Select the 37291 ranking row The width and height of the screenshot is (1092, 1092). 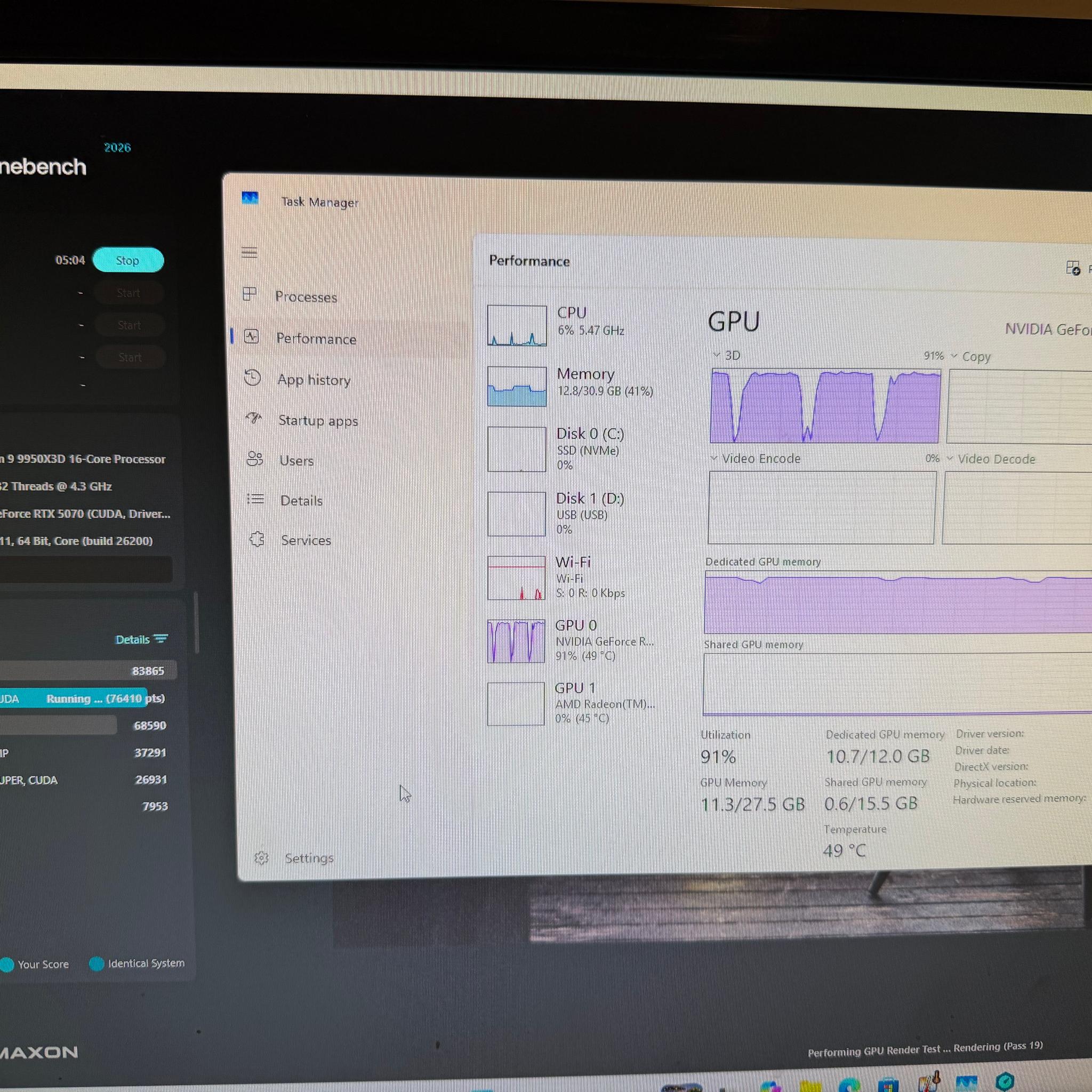click(84, 753)
